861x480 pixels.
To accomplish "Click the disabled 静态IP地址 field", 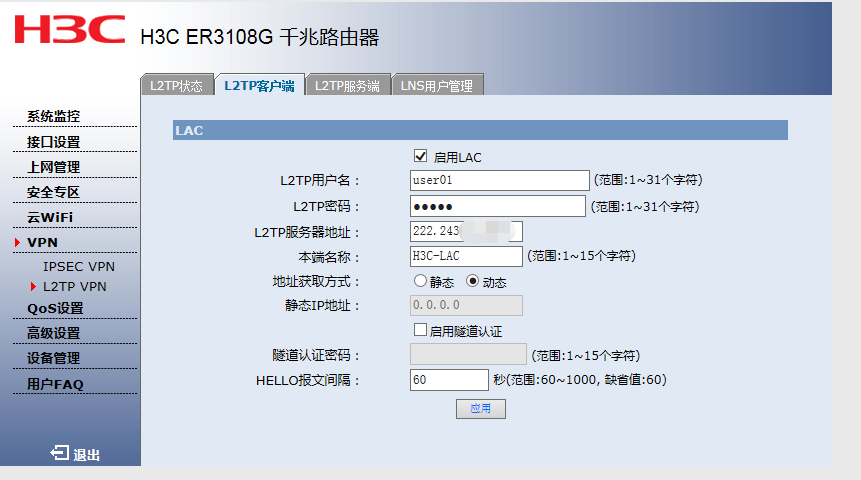I will (466, 305).
